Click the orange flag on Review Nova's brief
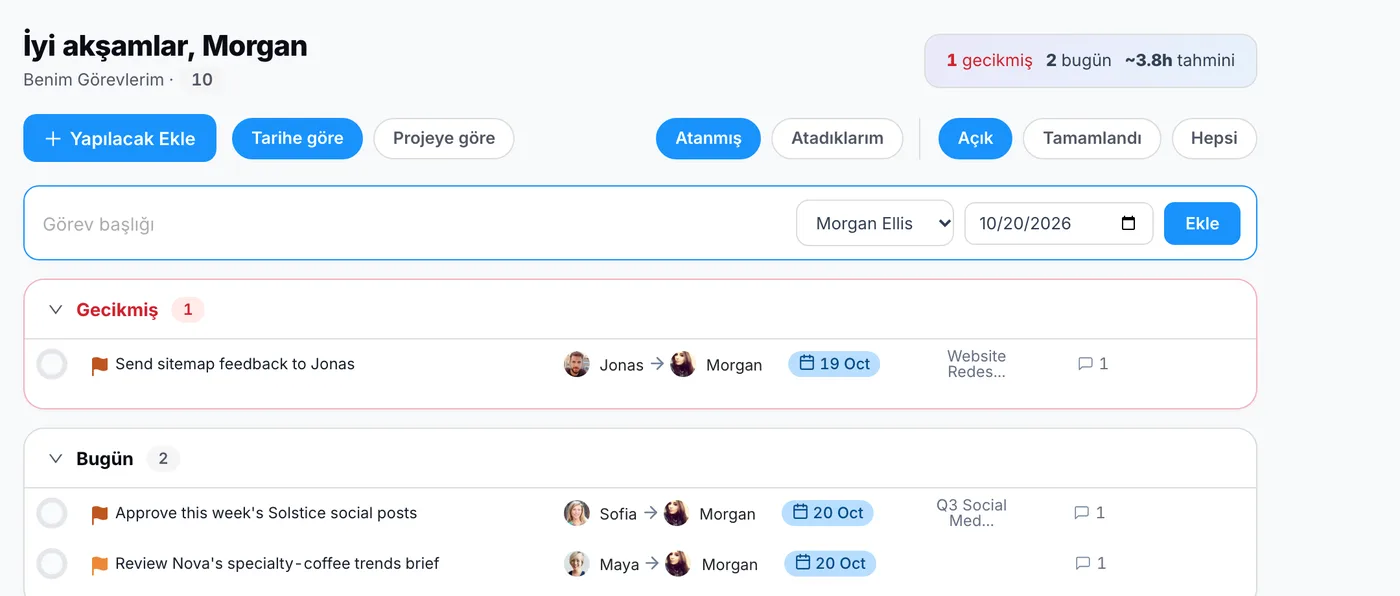 tap(100, 565)
